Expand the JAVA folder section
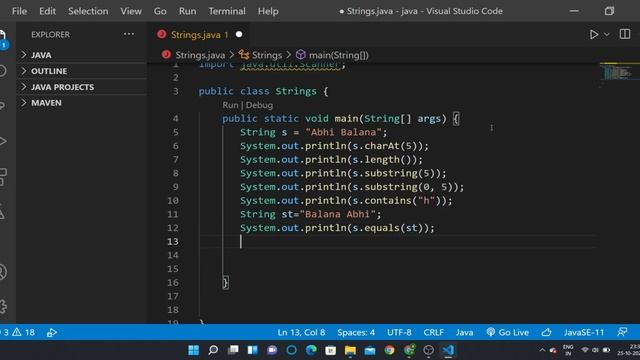Image resolution: width=640 pixels, height=360 pixels. [82, 55]
